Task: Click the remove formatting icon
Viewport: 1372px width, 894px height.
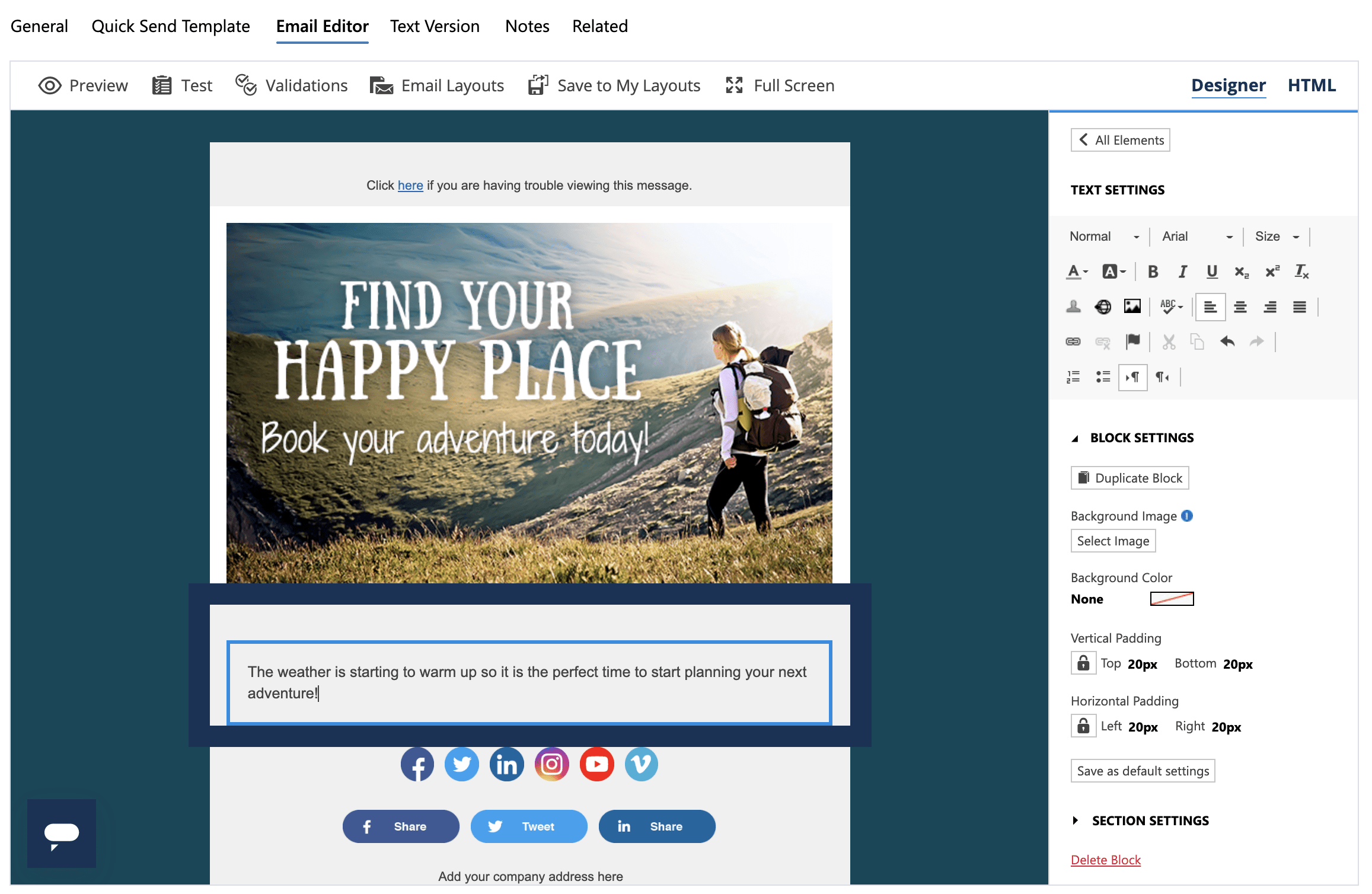Action: click(1301, 272)
